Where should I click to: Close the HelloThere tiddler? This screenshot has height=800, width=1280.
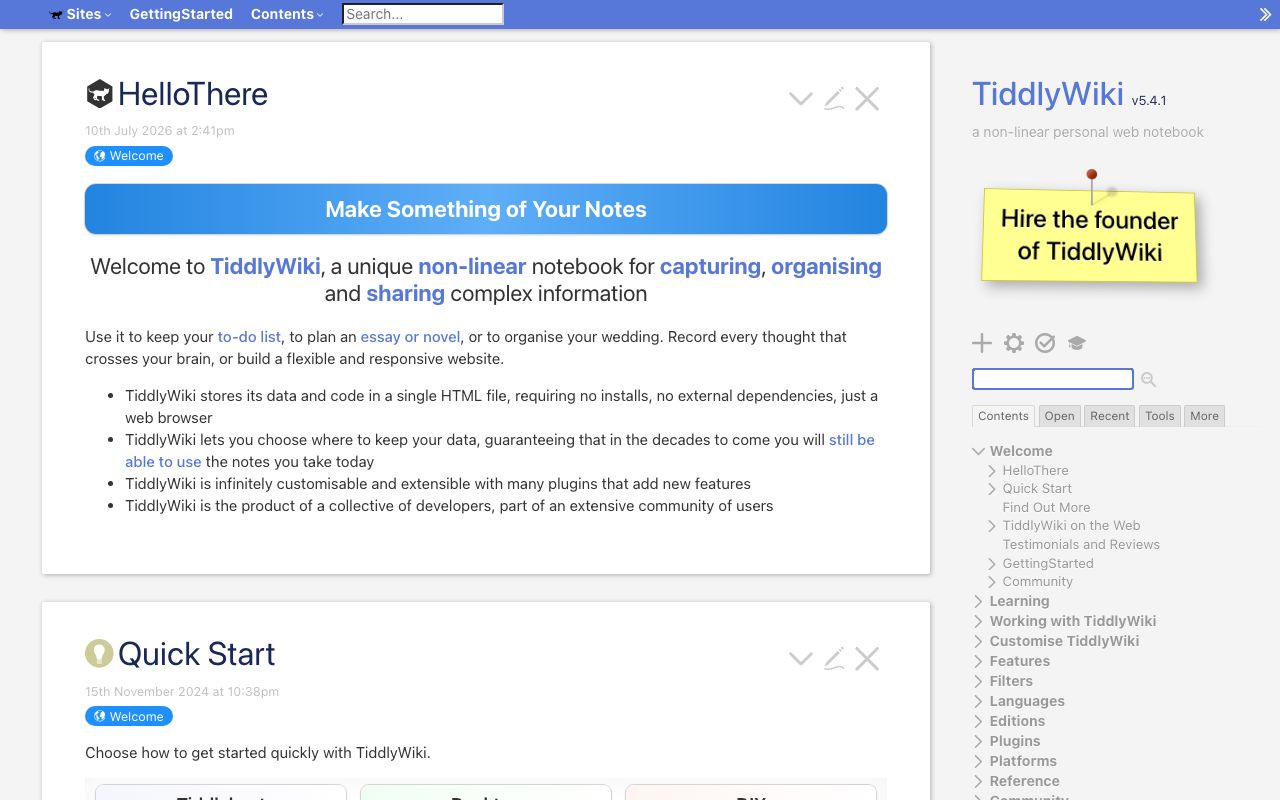click(x=867, y=98)
